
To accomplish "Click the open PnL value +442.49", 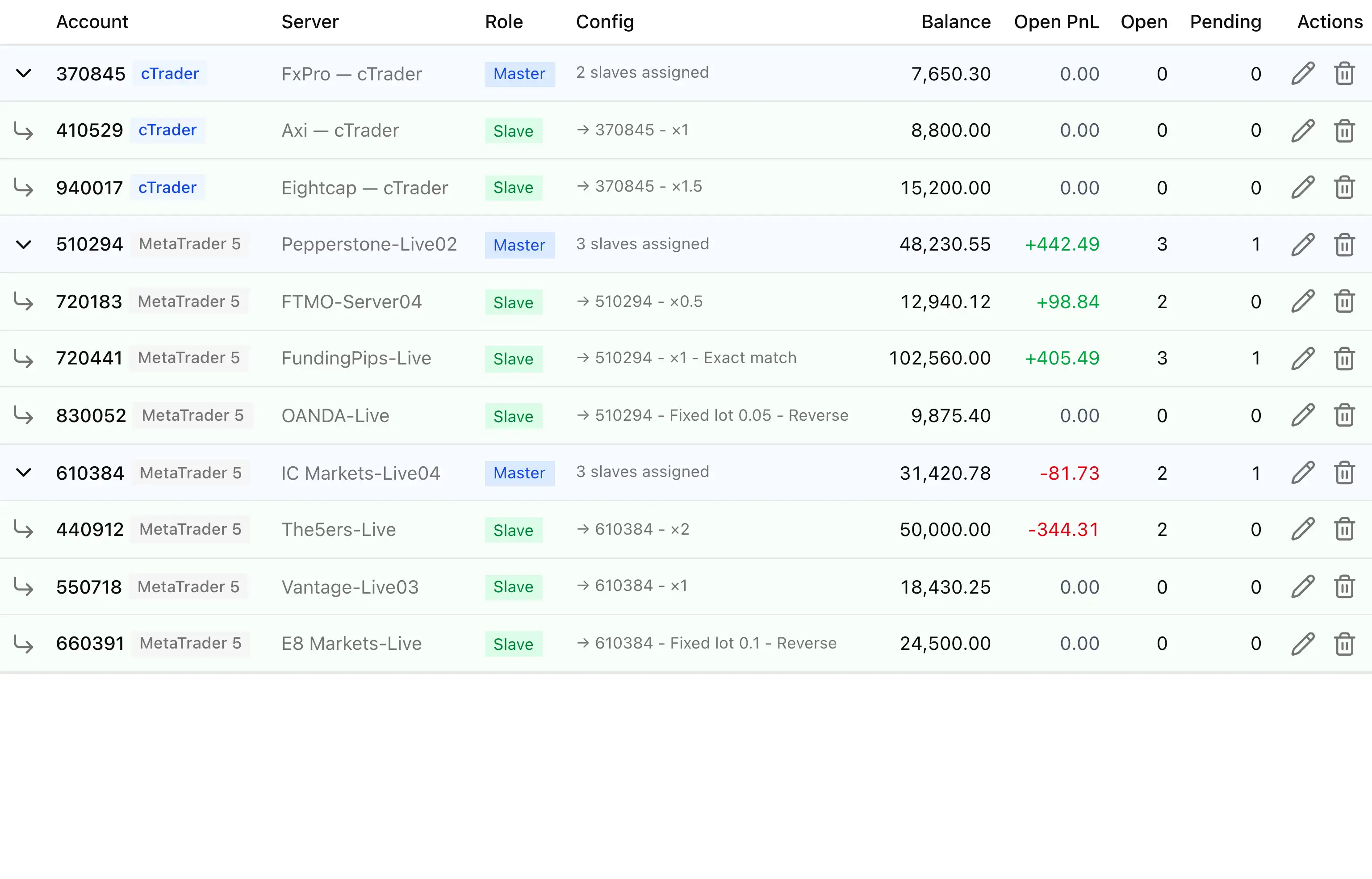I will pyautogui.click(x=1062, y=244).
